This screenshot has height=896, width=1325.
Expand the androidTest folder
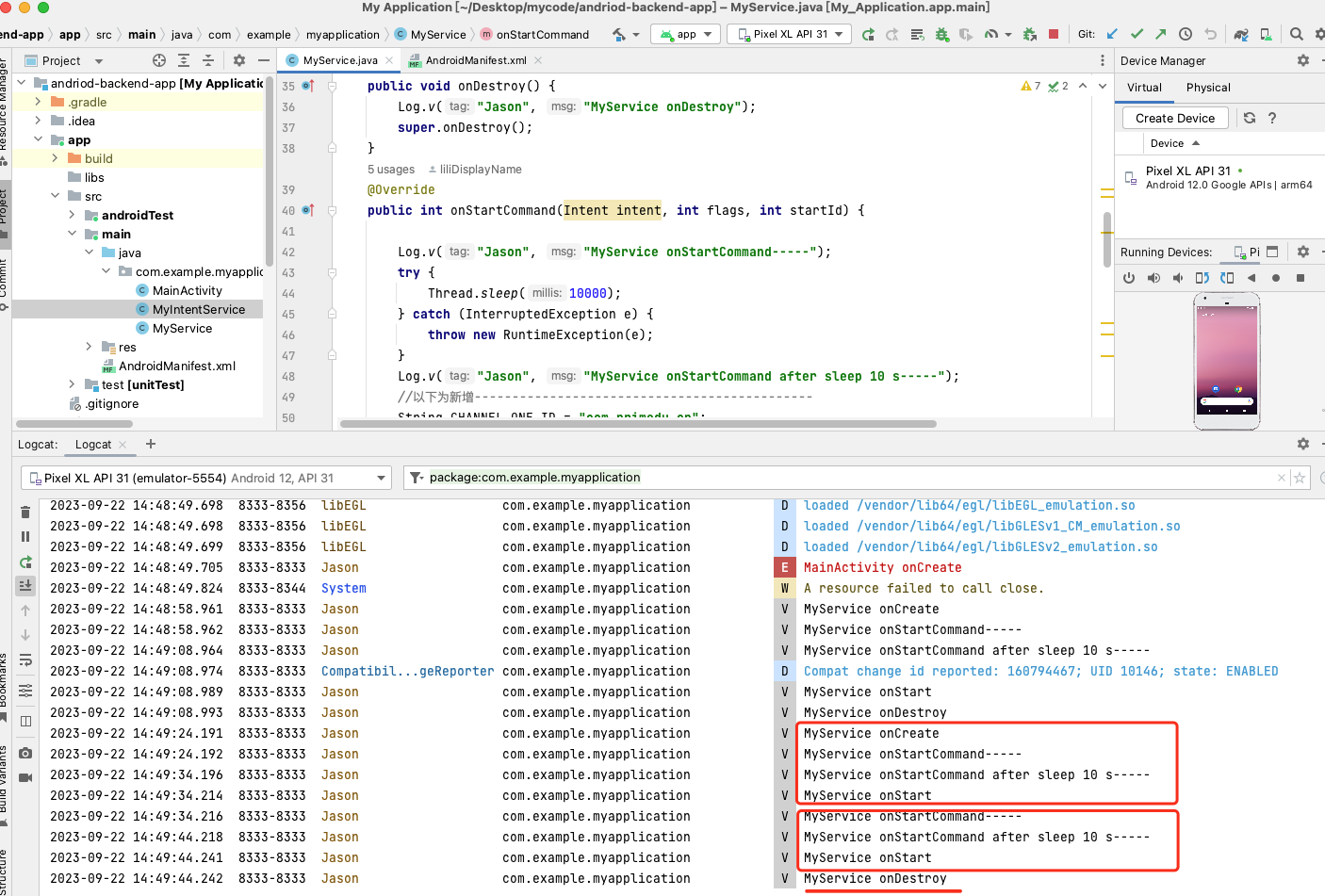(x=72, y=215)
